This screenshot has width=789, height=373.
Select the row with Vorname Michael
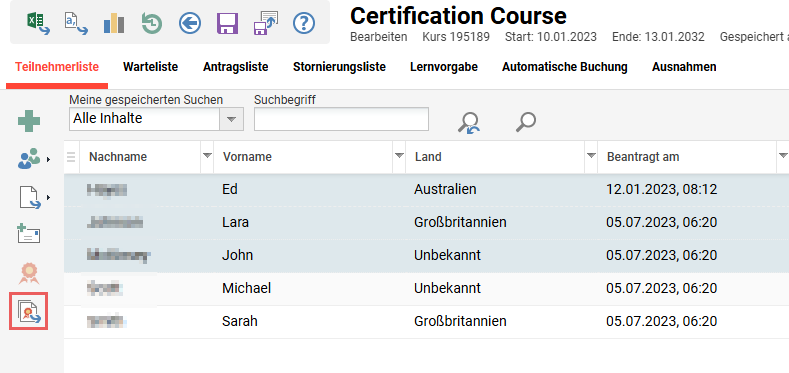pyautogui.click(x=426, y=288)
